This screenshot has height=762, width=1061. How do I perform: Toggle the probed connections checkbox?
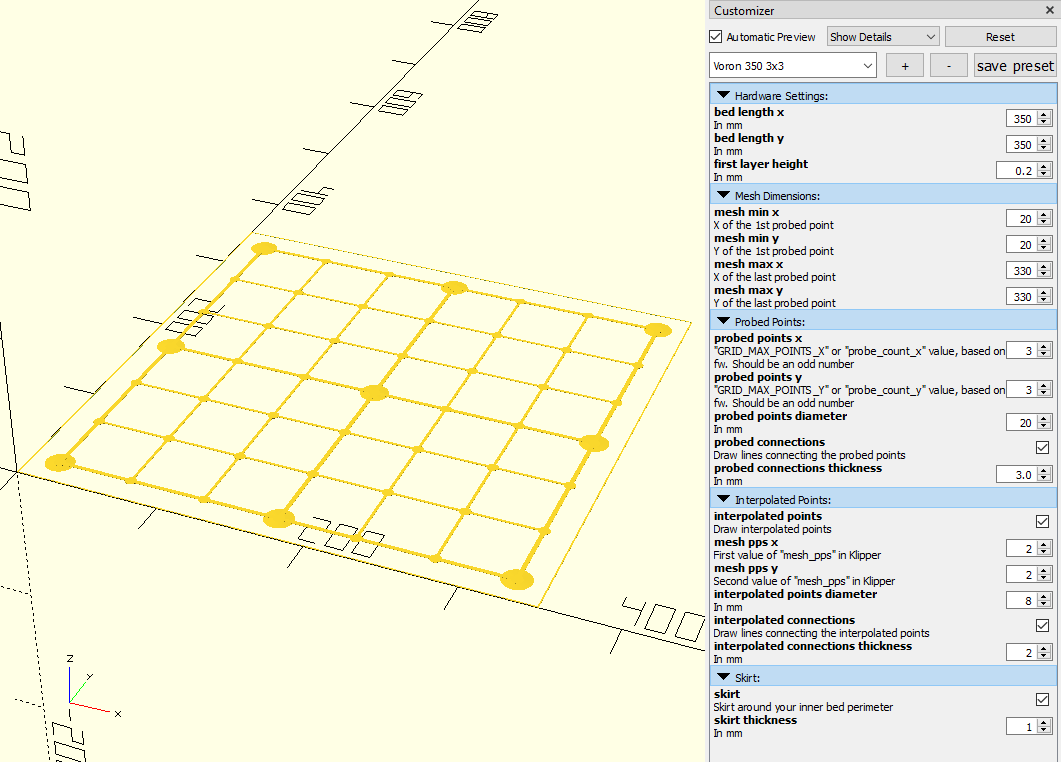(x=1042, y=448)
